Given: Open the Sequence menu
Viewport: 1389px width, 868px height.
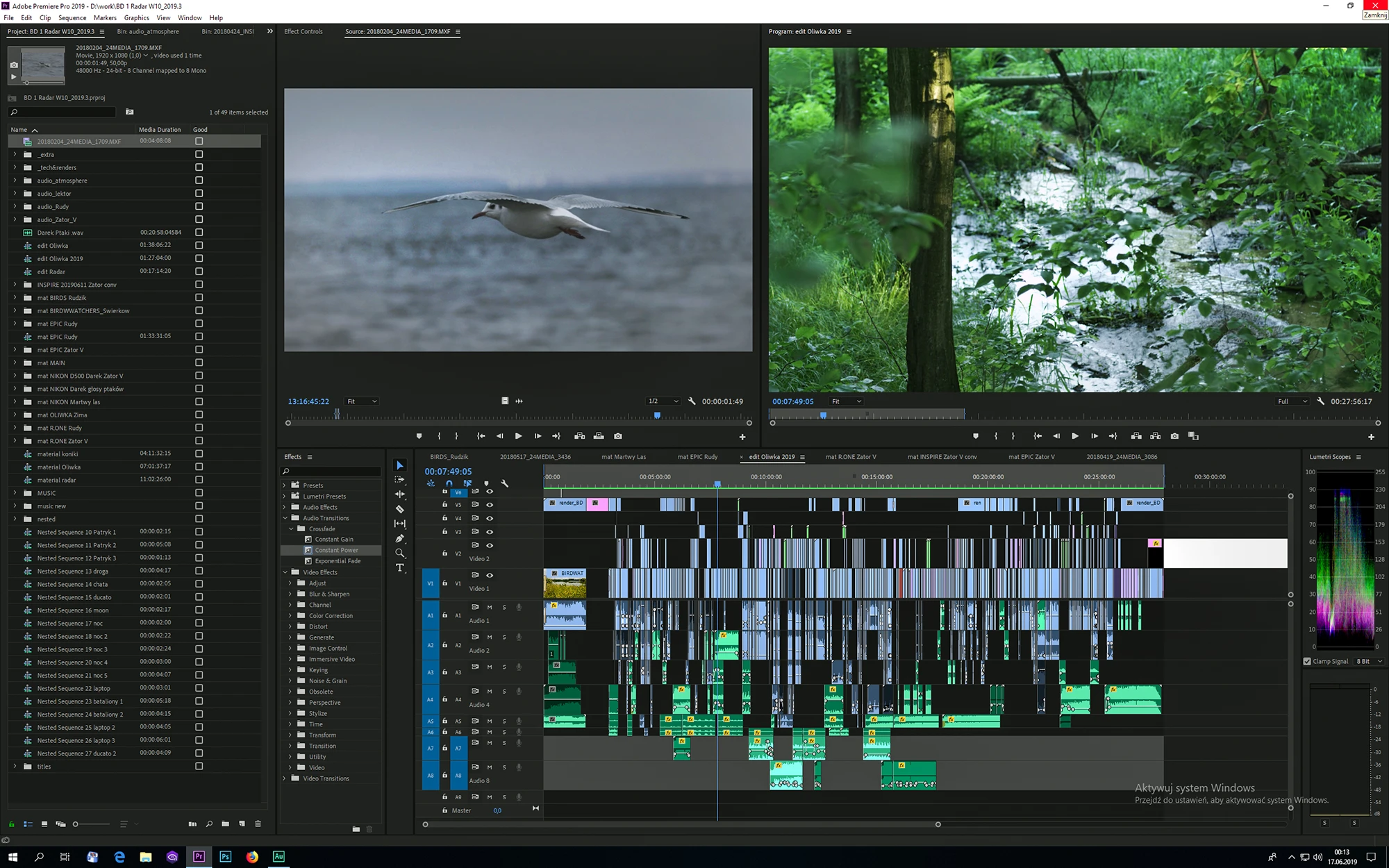Looking at the screenshot, I should click(72, 18).
